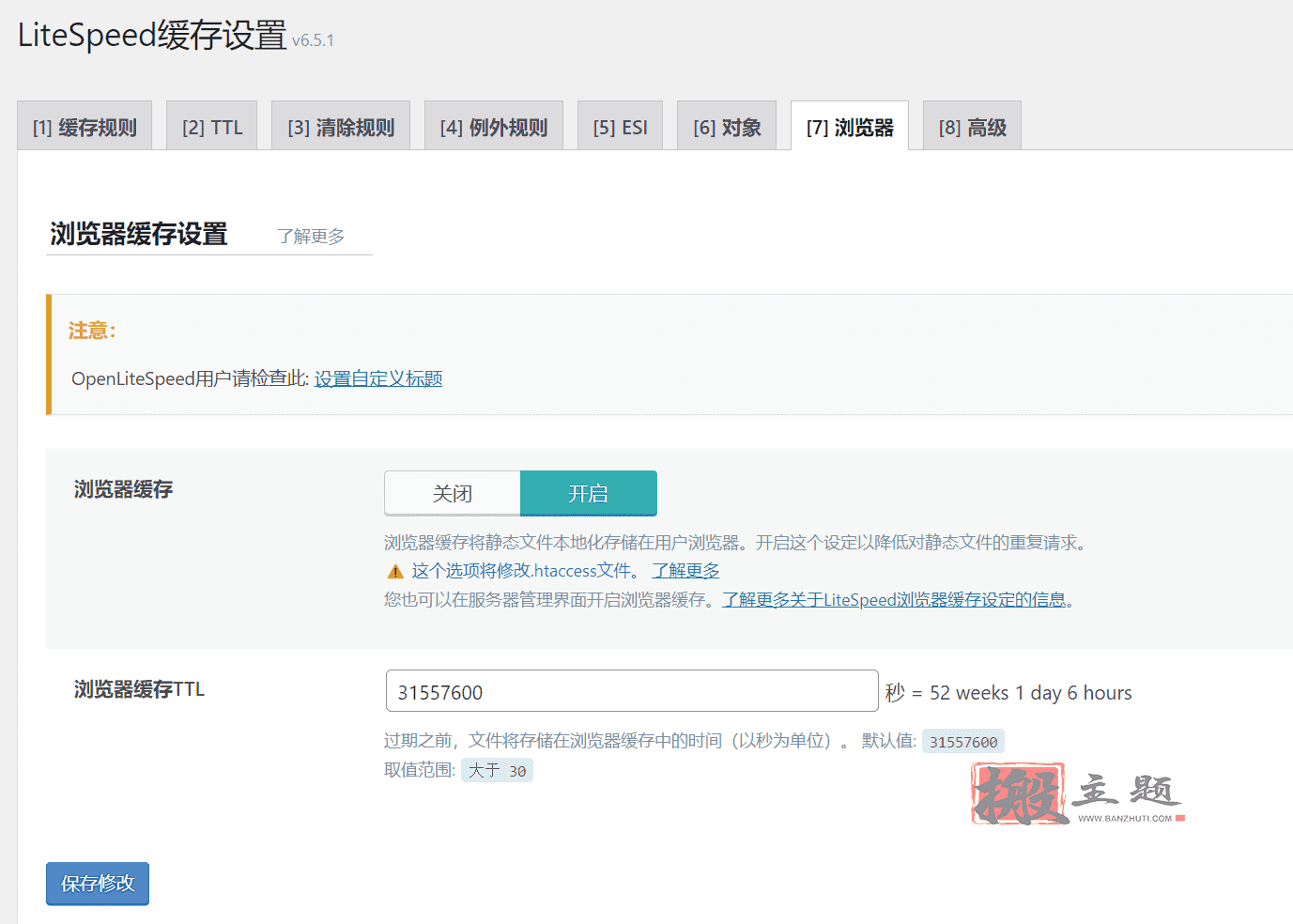Image resolution: width=1293 pixels, height=924 pixels.
Task: Click the 浏览器缓存TTL setting label
Action: click(139, 689)
